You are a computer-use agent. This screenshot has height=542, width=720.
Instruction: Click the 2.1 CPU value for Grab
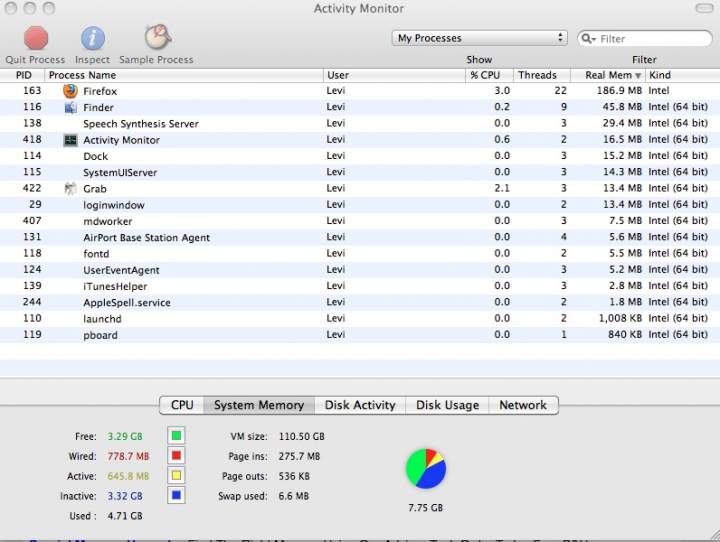point(502,188)
